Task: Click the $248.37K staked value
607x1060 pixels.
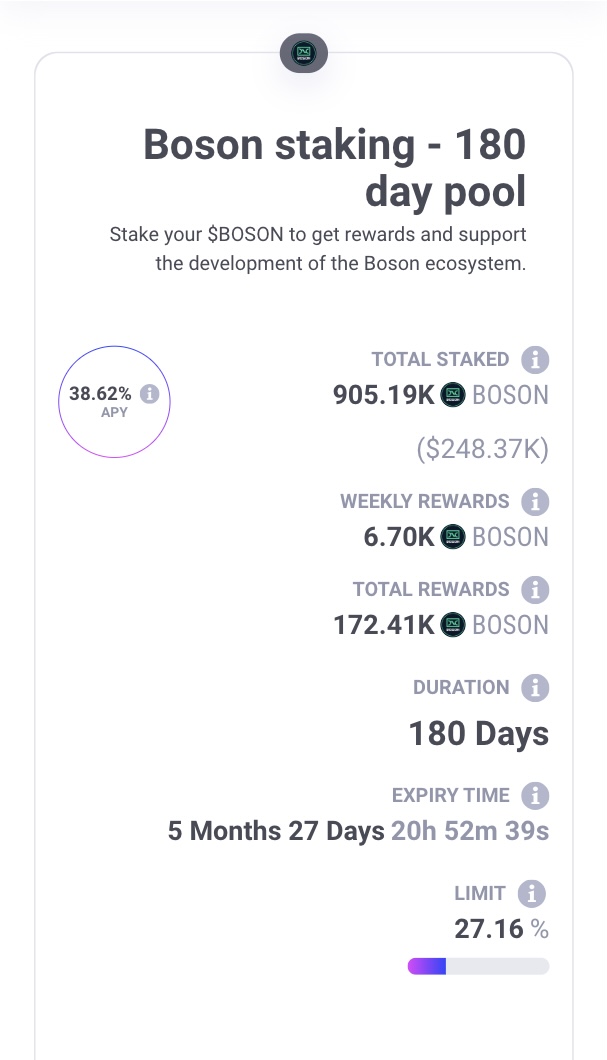Action: click(x=482, y=450)
